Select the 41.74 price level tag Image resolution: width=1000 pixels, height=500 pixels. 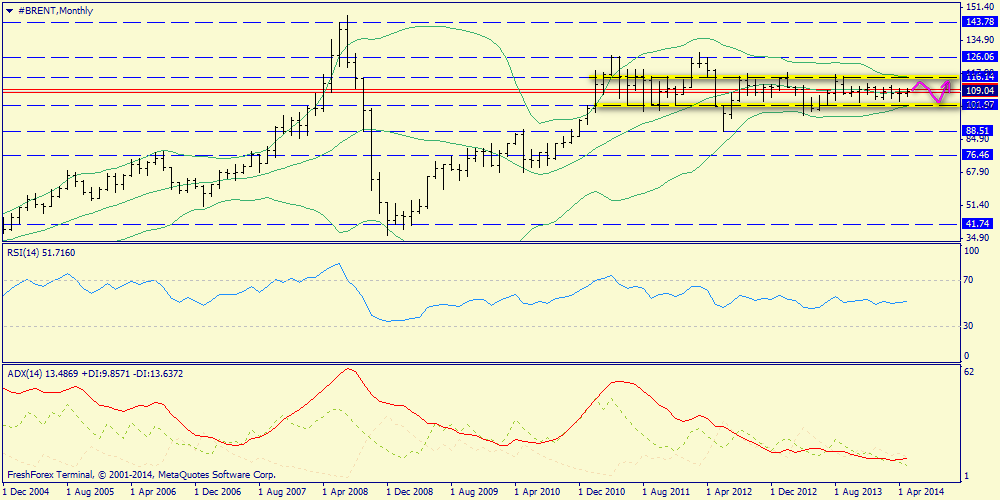click(x=976, y=224)
